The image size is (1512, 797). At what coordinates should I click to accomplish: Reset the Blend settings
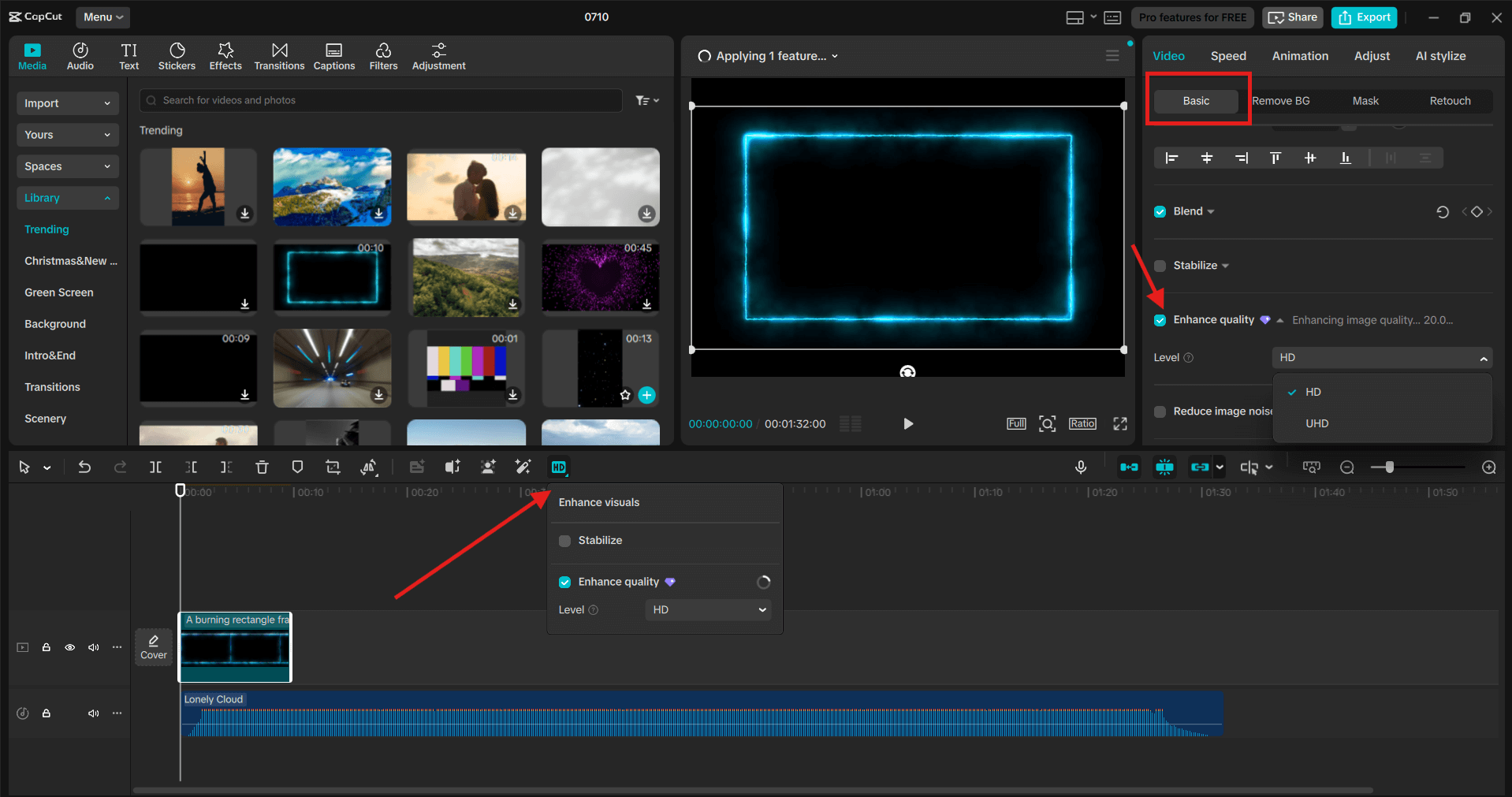coord(1443,211)
